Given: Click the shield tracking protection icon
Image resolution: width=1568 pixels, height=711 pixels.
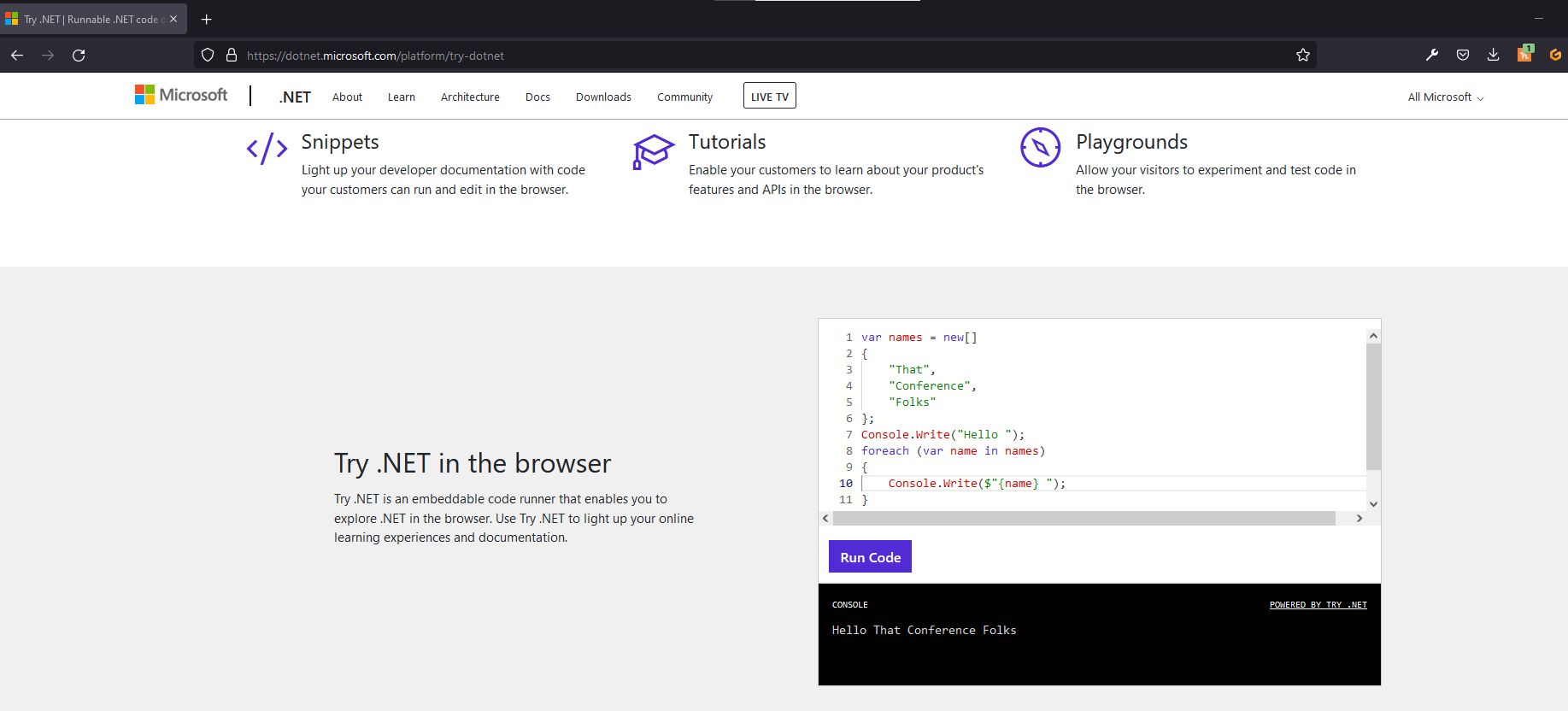Looking at the screenshot, I should [x=208, y=56].
